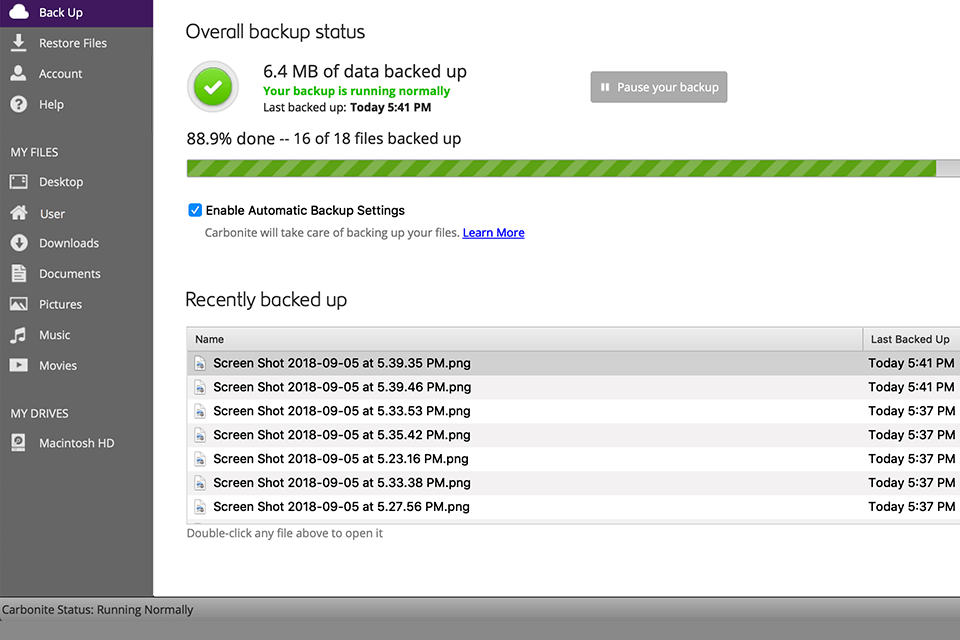Sort by Name column header
The width and height of the screenshot is (960, 640).
[525, 339]
